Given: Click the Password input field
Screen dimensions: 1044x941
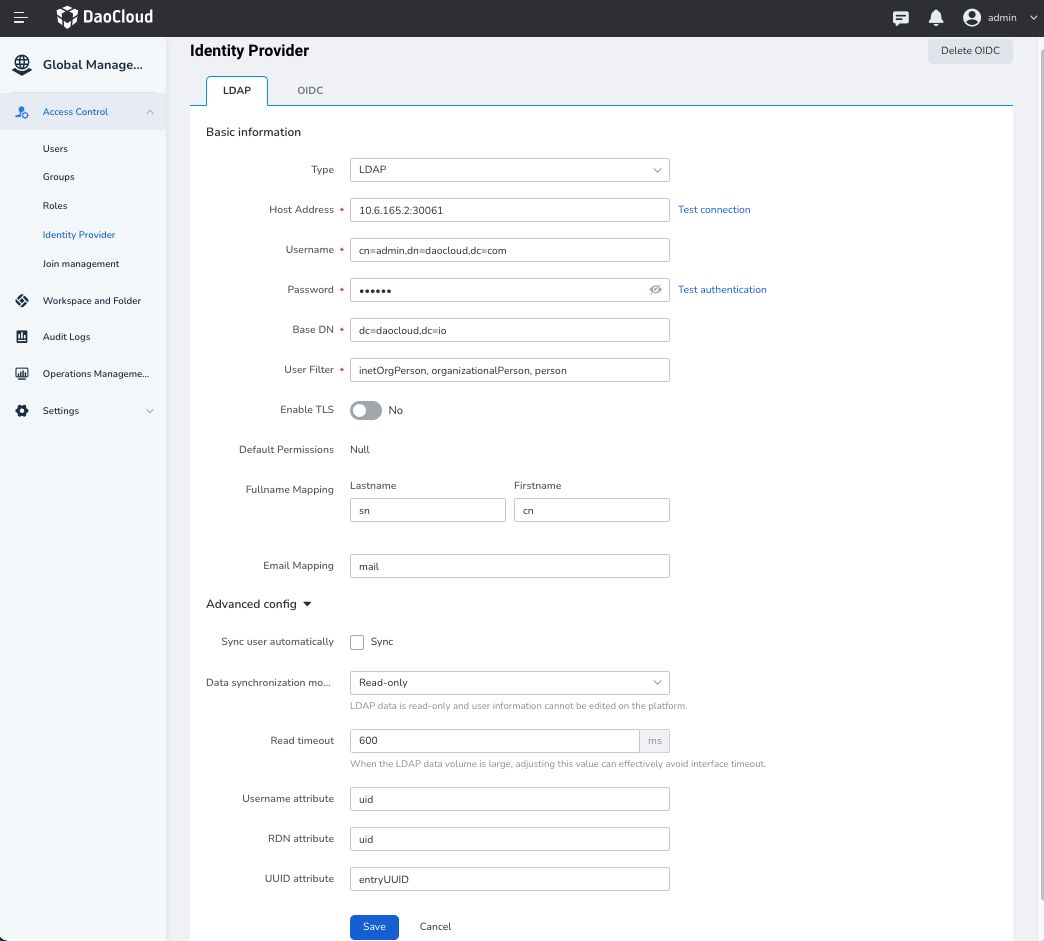Looking at the screenshot, I should [x=509, y=290].
